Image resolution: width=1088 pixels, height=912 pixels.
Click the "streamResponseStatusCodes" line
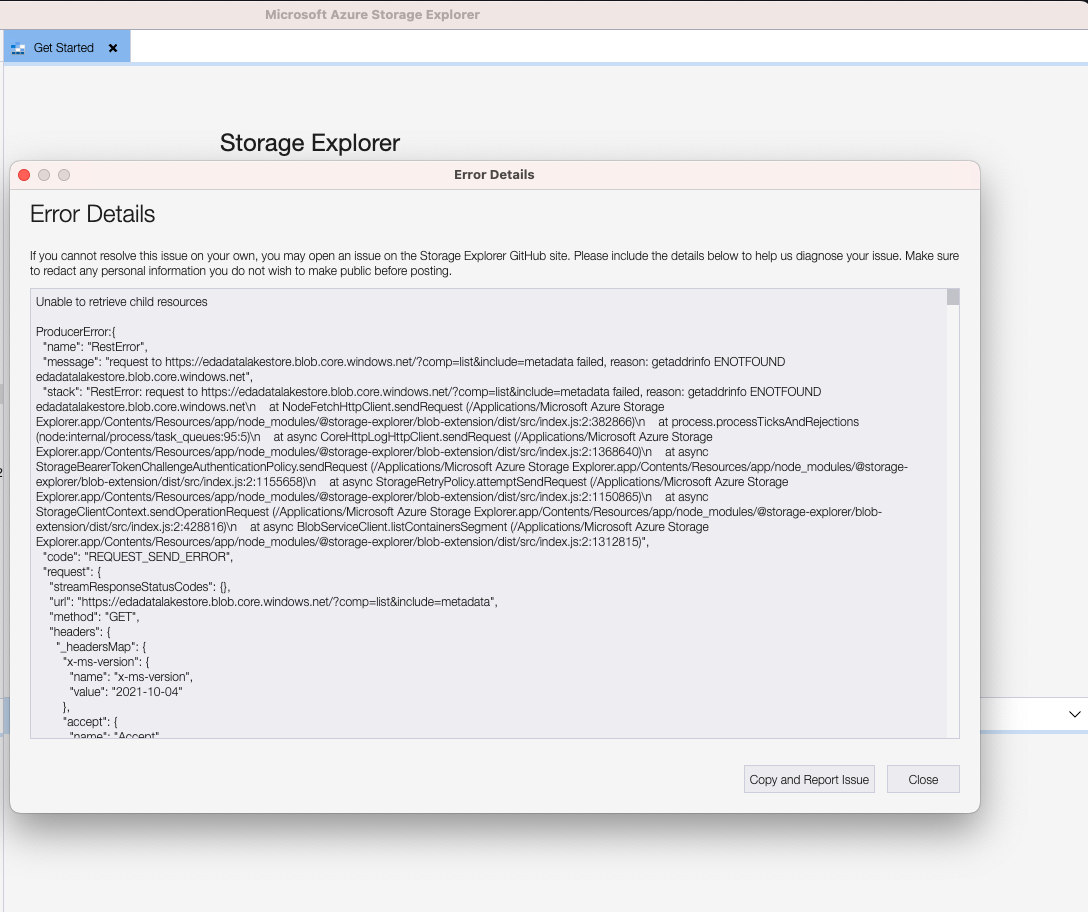point(139,587)
